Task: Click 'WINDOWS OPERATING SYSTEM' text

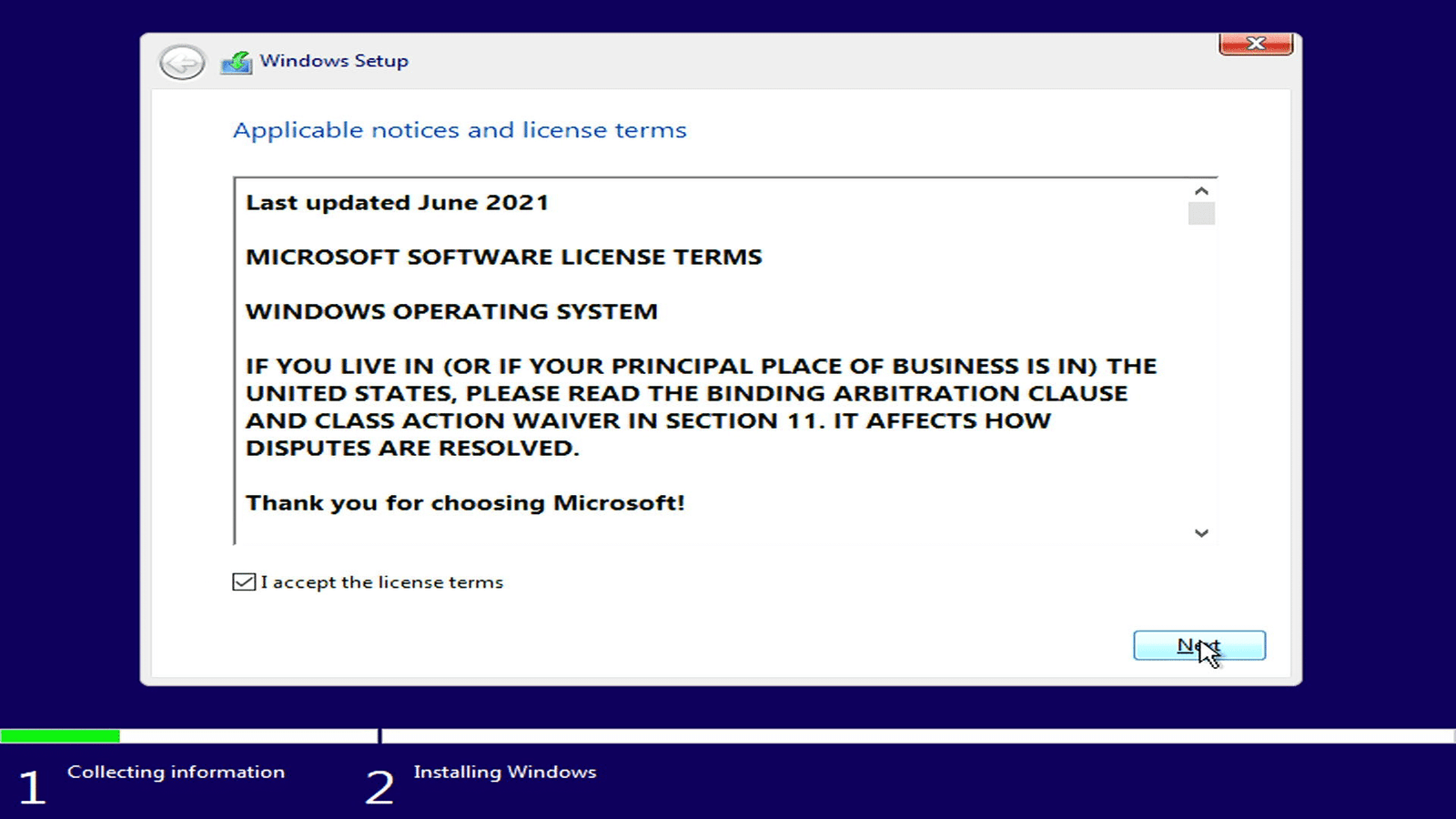Action: (x=451, y=312)
